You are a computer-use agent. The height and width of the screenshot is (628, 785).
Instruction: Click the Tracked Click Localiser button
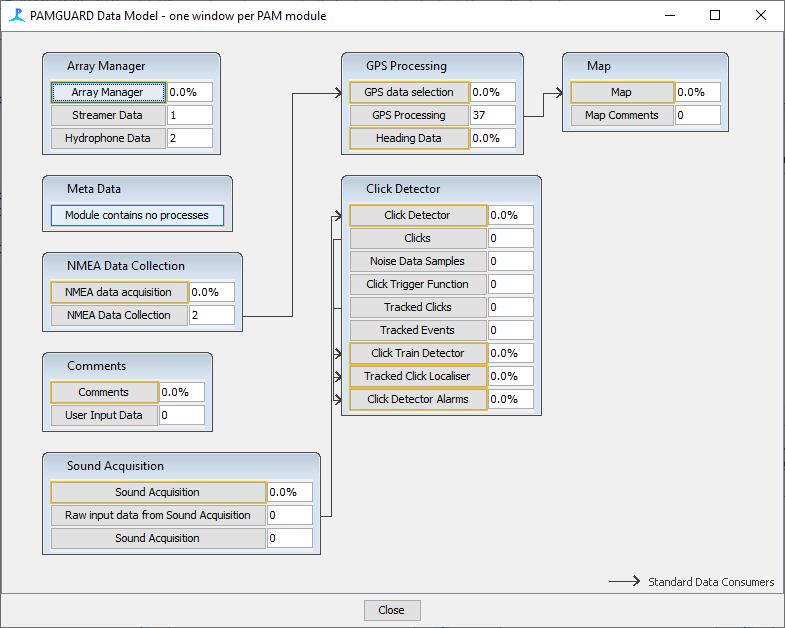(418, 376)
